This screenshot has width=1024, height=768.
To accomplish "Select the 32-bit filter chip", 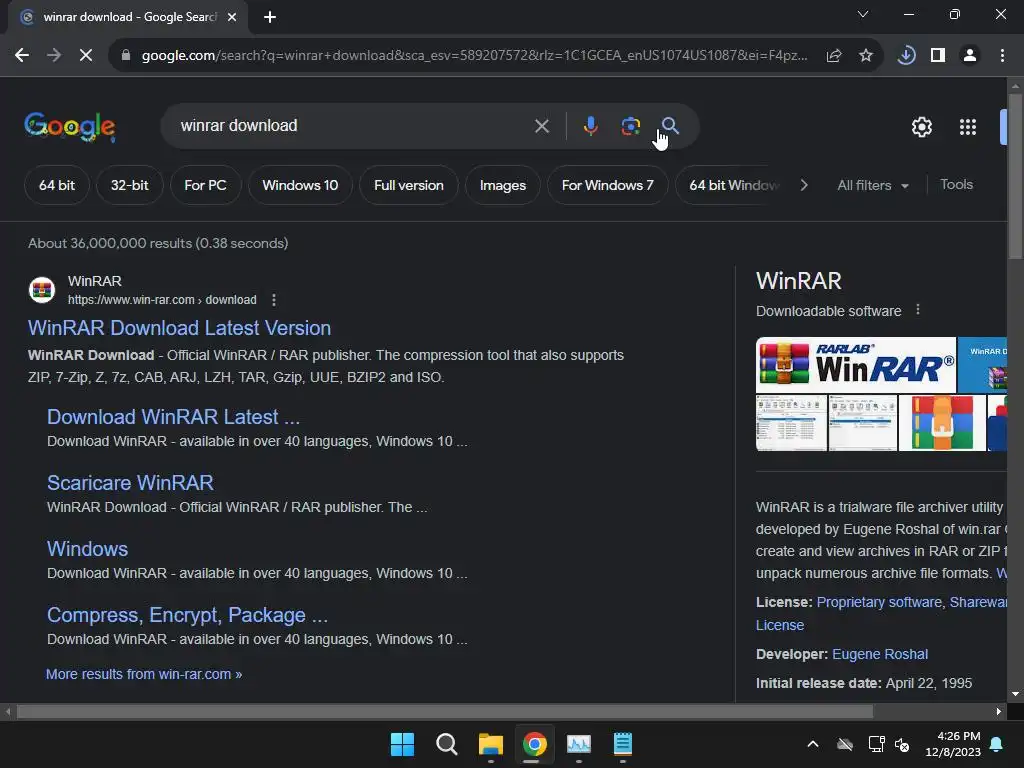I will click(x=129, y=185).
